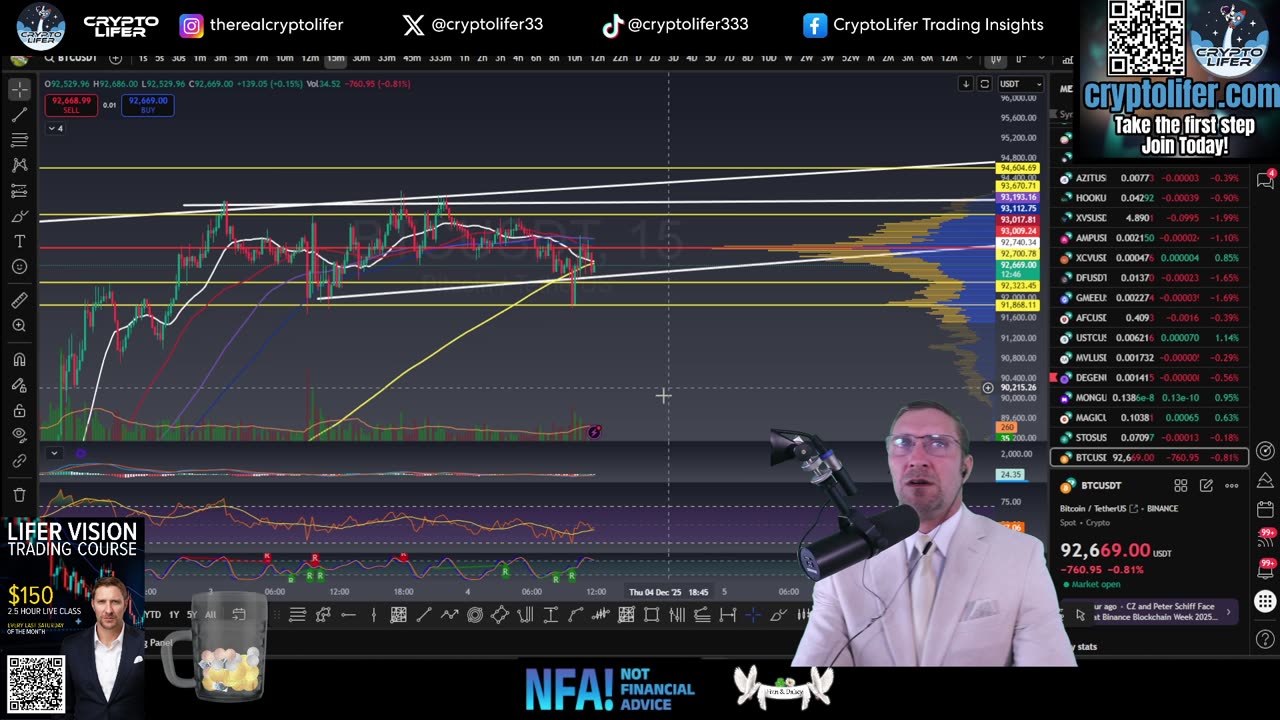Open the USDT currency dropdown
The height and width of the screenshot is (720, 1280).
1019,84
